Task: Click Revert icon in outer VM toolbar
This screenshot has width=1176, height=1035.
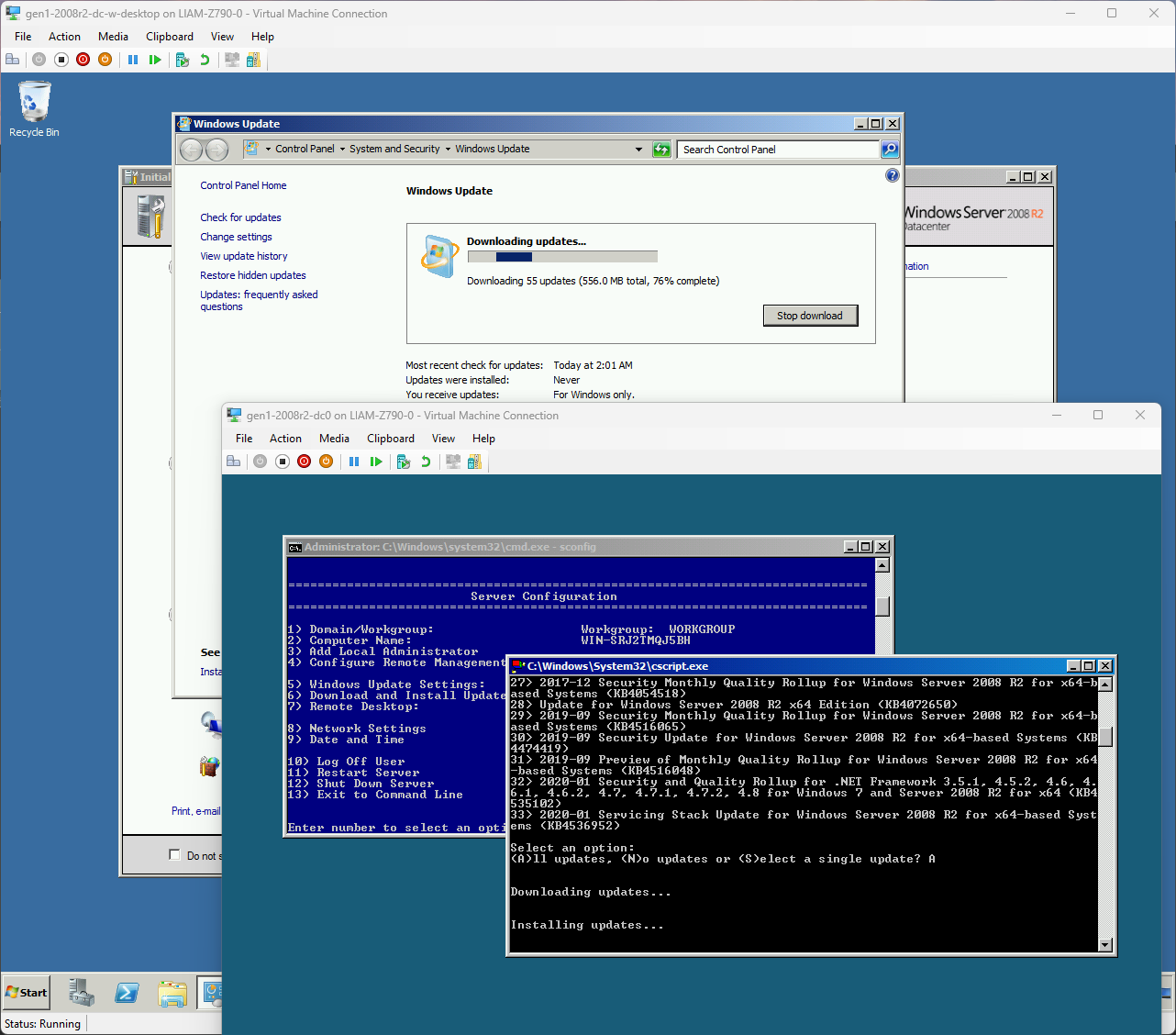Action: point(205,60)
